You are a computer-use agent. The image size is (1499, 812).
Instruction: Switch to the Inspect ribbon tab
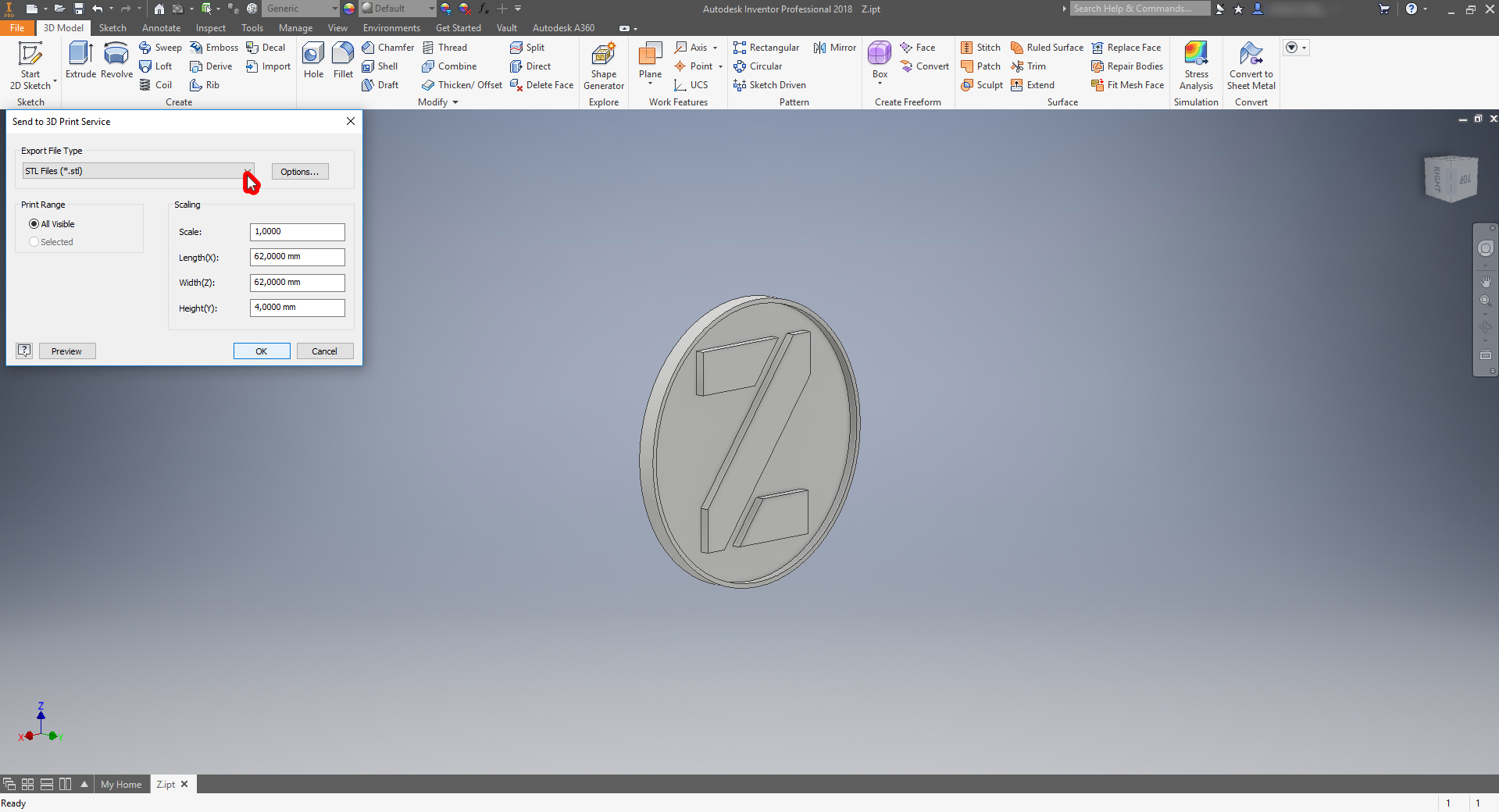210,28
